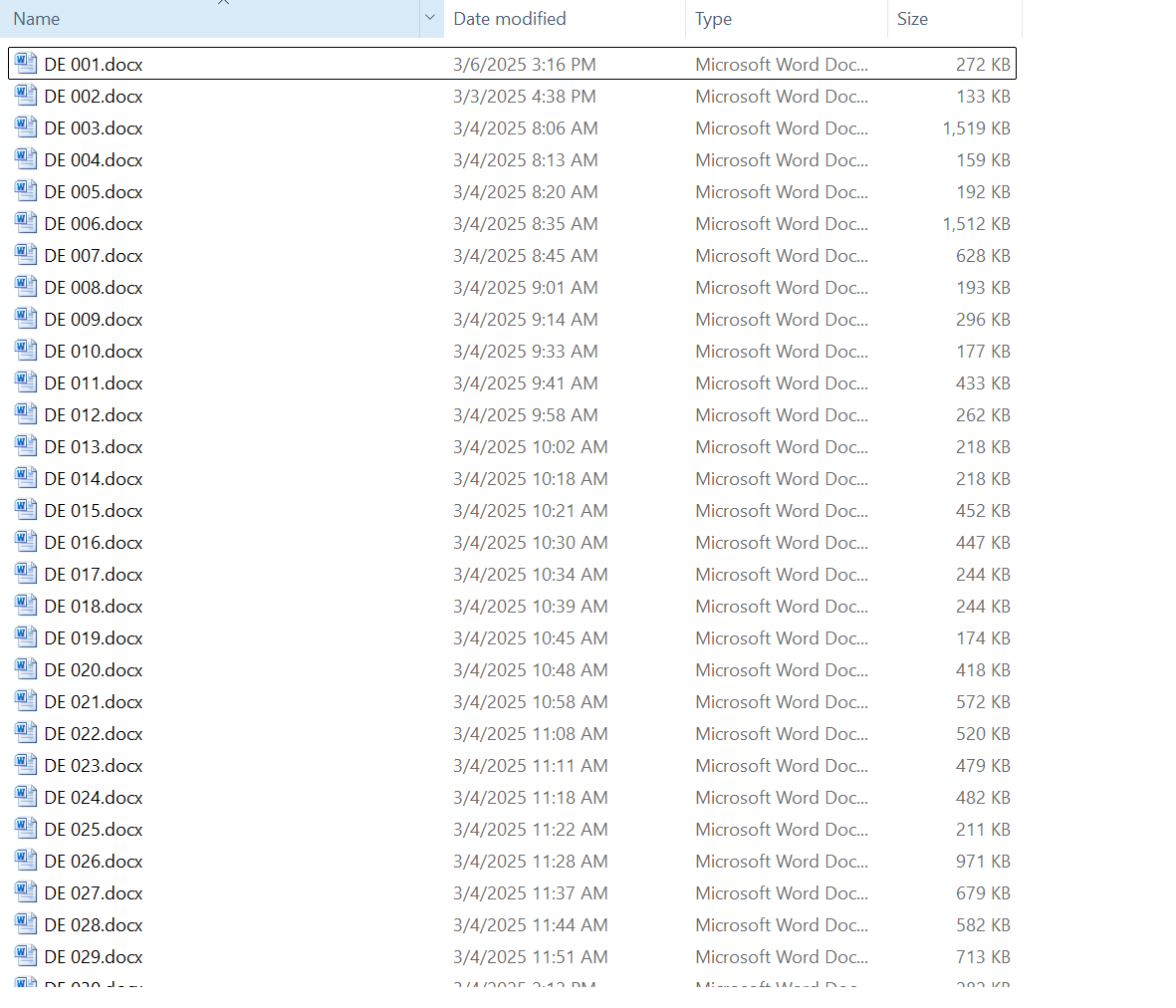Select the file named DE 003.docx

(94, 127)
